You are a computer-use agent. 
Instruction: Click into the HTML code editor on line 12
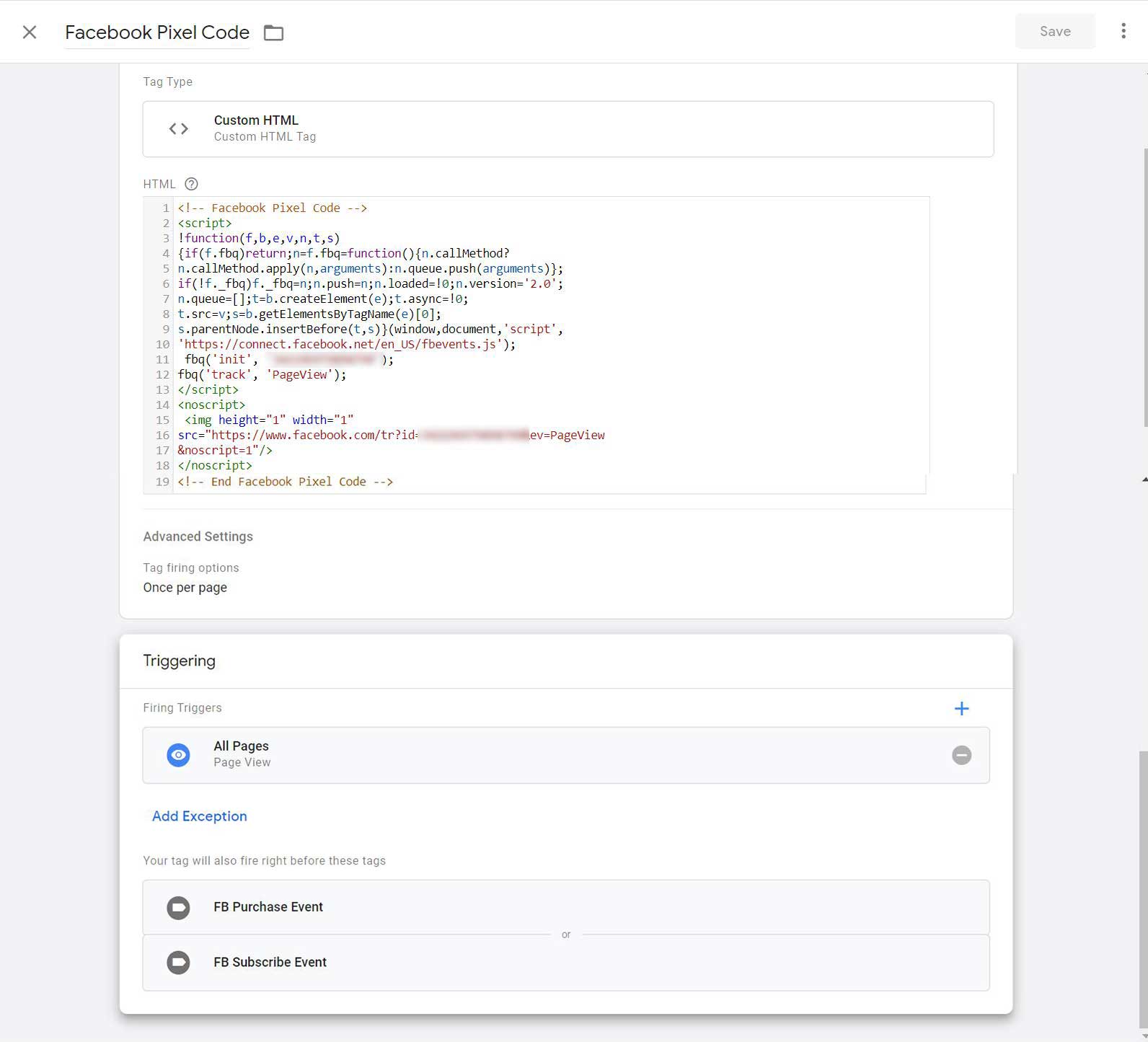[x=262, y=375]
